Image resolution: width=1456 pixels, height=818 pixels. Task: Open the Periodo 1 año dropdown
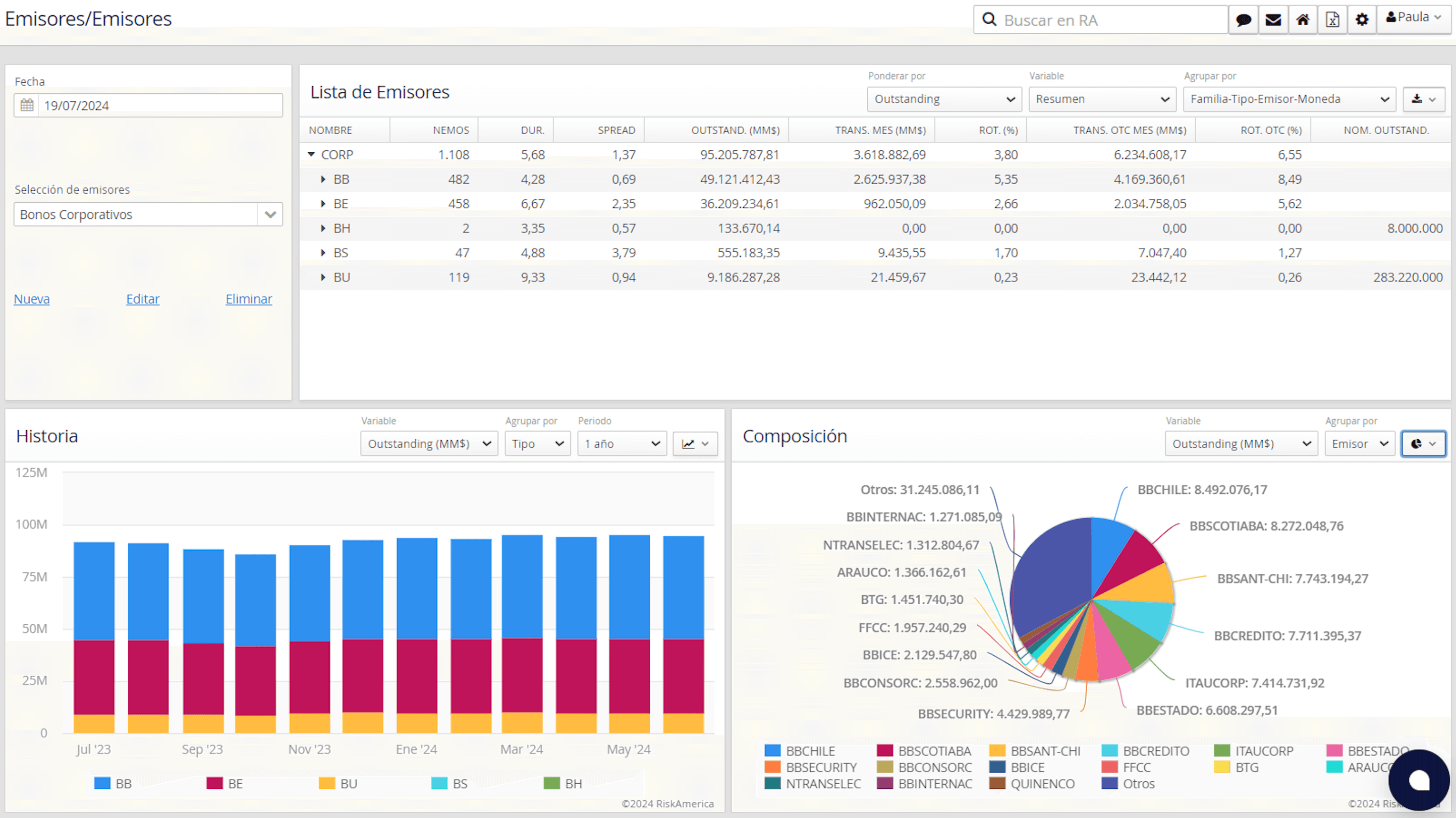click(x=622, y=443)
